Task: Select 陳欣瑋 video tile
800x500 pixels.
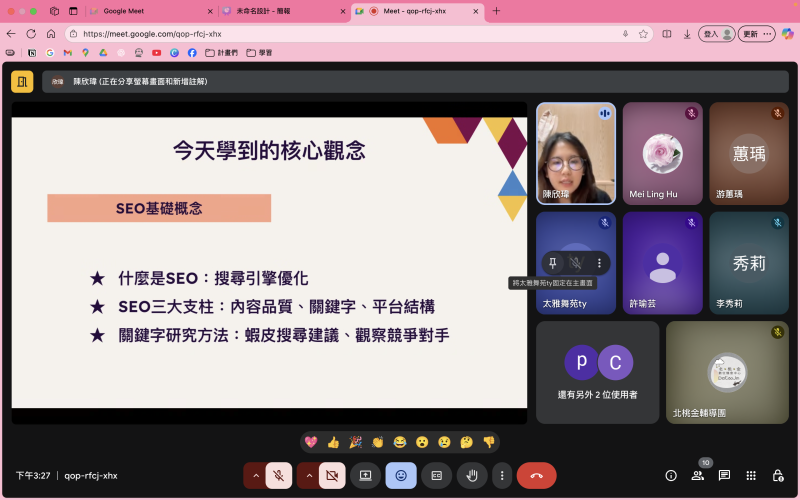Action: click(576, 154)
